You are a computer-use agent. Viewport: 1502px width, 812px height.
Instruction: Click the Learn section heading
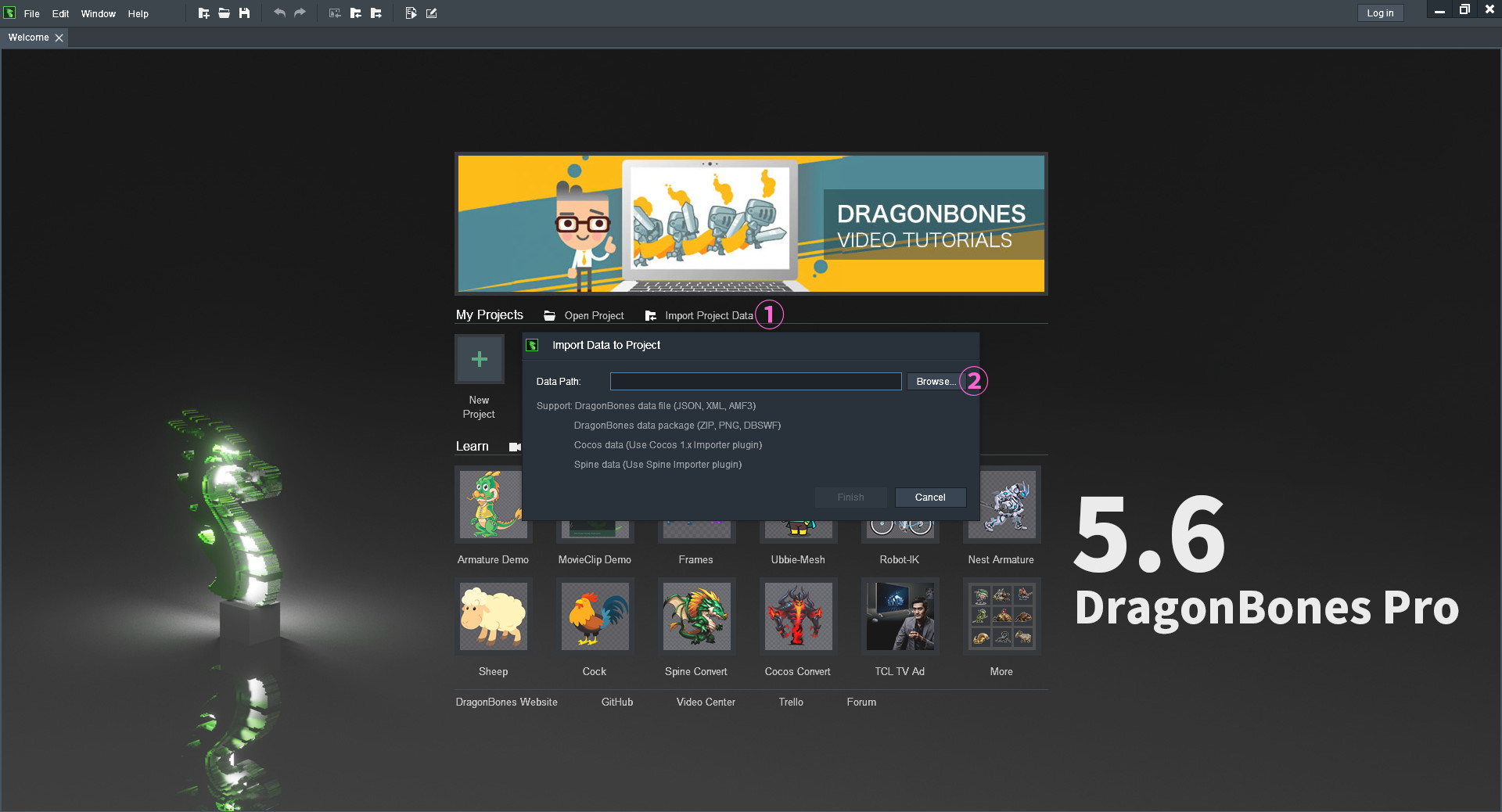click(x=473, y=446)
